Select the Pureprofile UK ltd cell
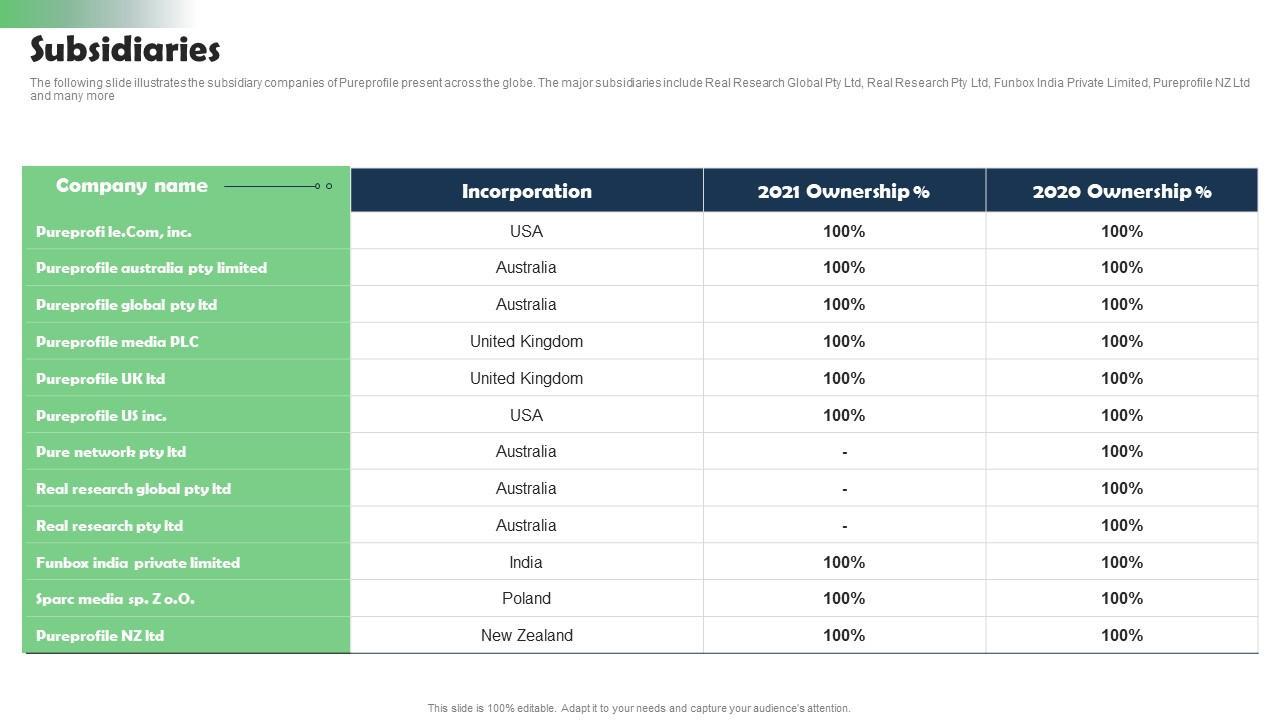This screenshot has height=720, width=1280. coord(100,379)
